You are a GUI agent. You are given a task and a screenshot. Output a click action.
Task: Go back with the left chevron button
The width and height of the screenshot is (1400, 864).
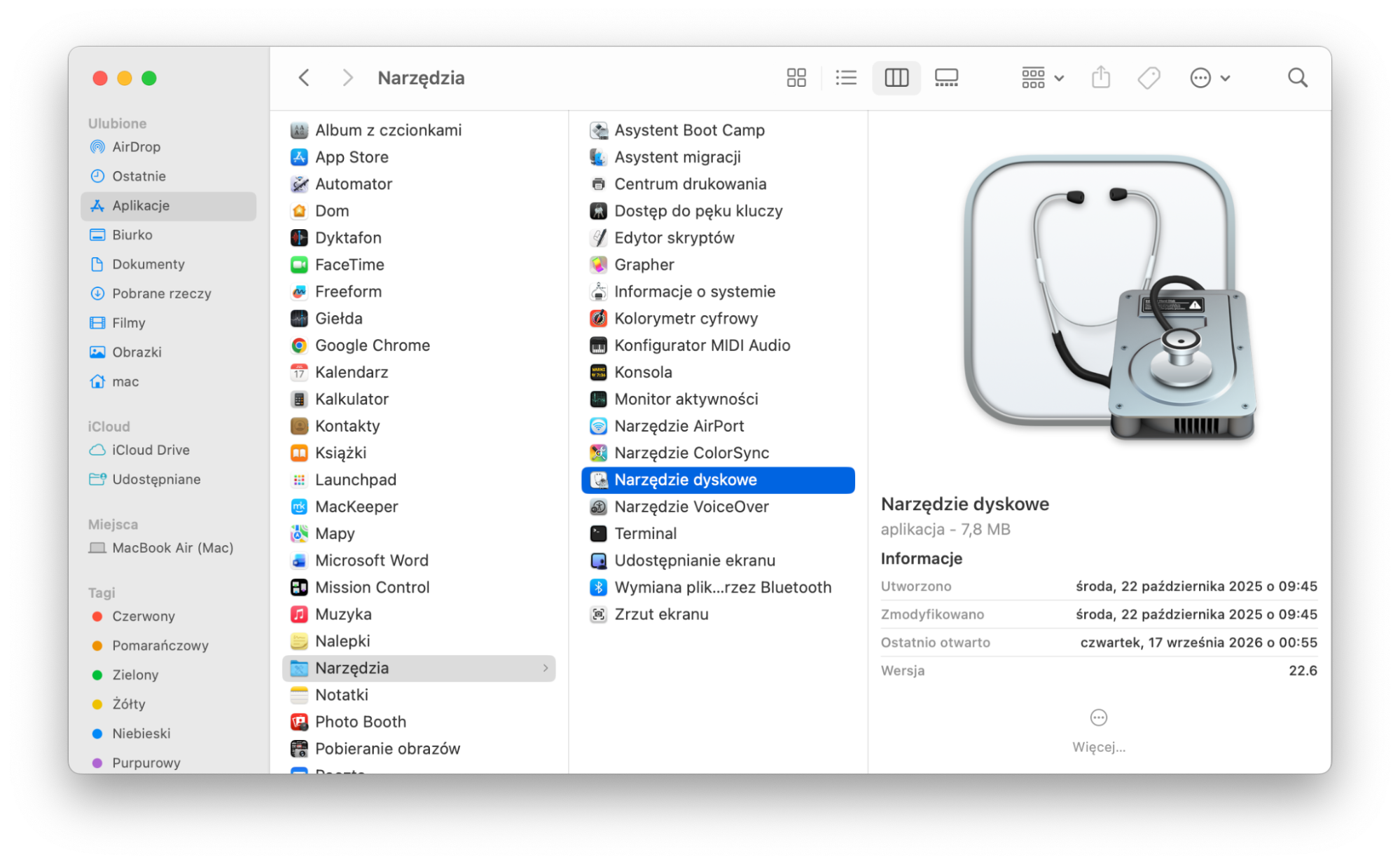pos(304,78)
